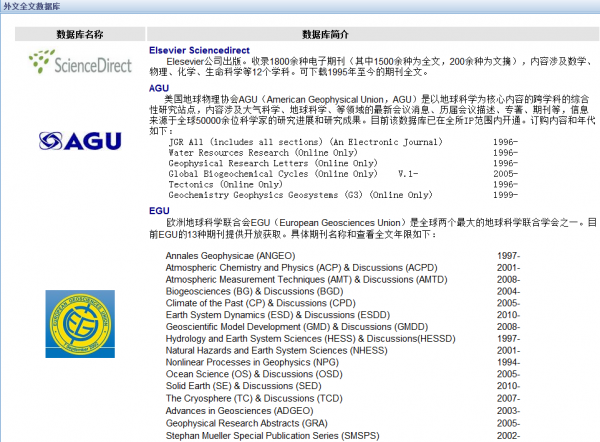The image size is (600, 442).
Task: Click the 1994- year for Nonlinear Processes
Action: tap(509, 362)
